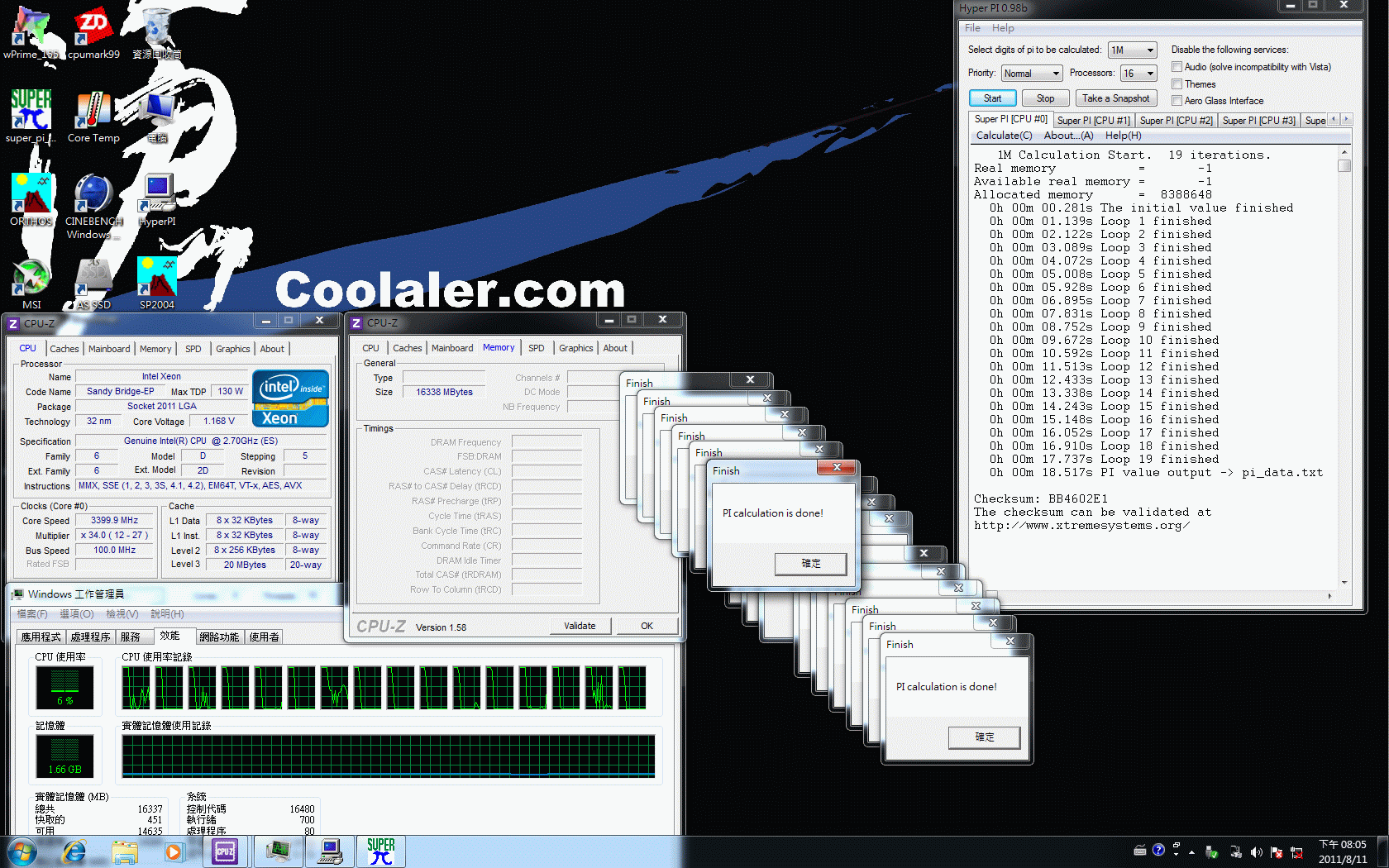
Task: Tick the Themes checkbox in Hyper PI
Action: click(1177, 84)
